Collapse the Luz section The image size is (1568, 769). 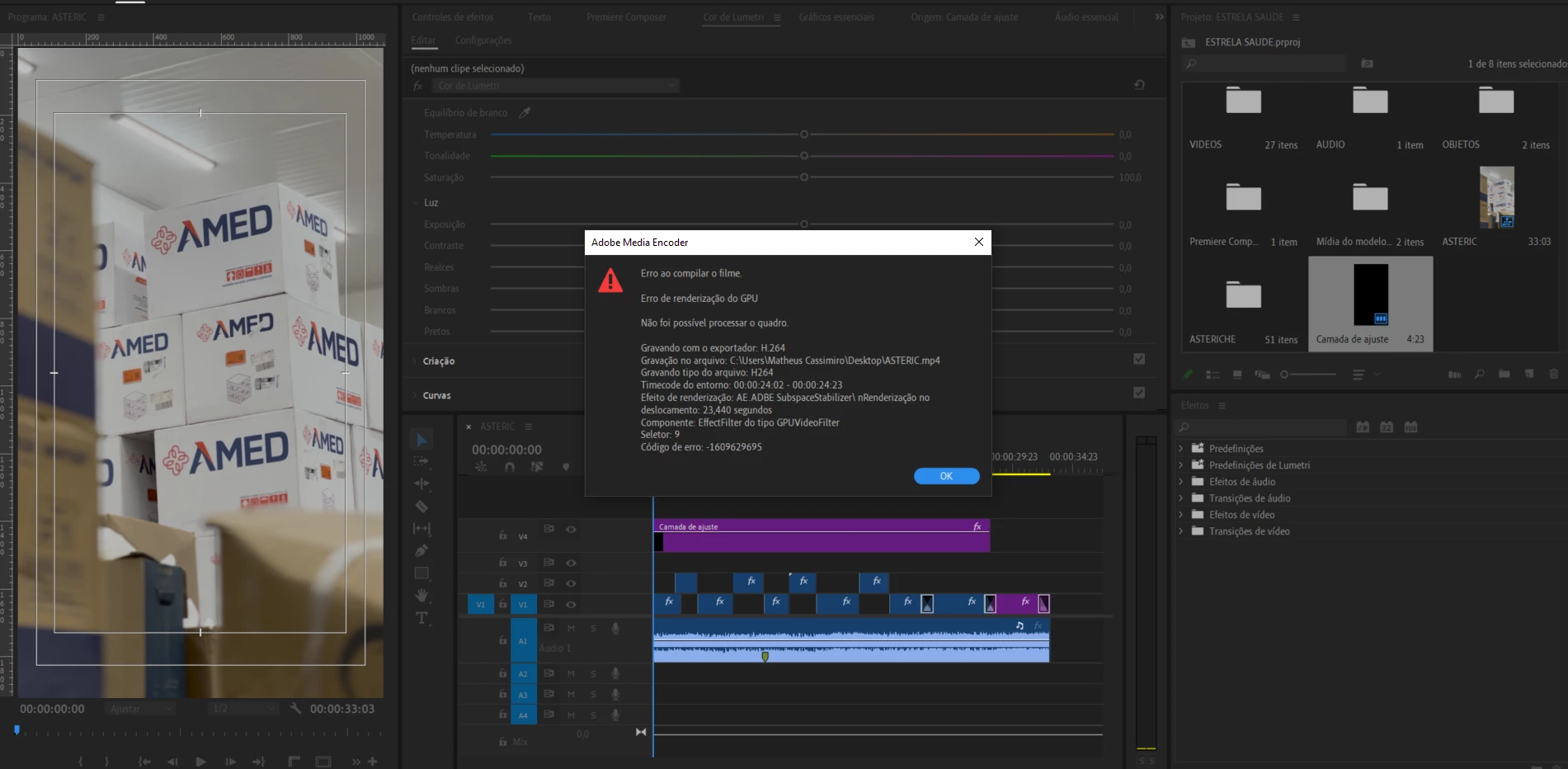pyautogui.click(x=415, y=203)
